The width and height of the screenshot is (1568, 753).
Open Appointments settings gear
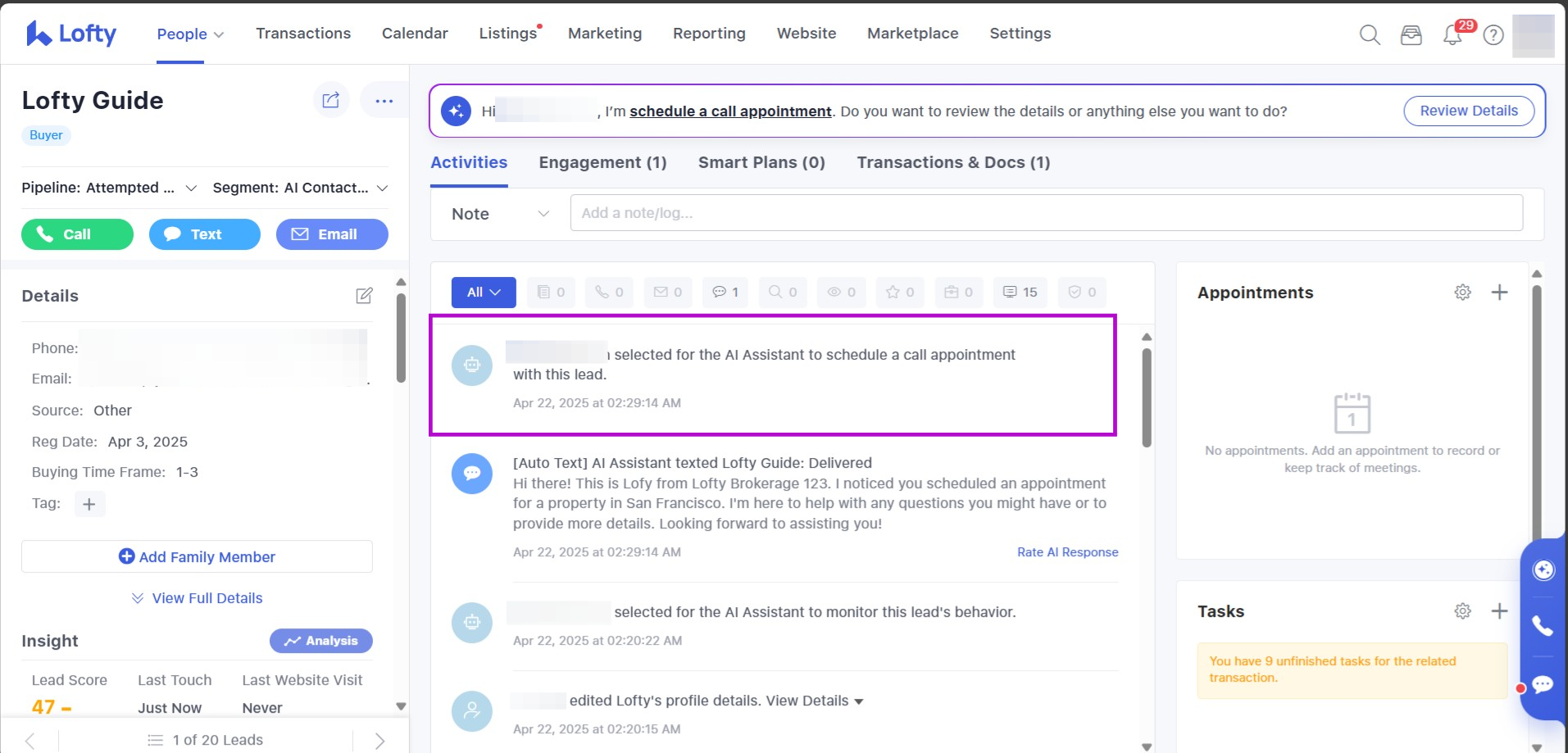click(x=1462, y=293)
